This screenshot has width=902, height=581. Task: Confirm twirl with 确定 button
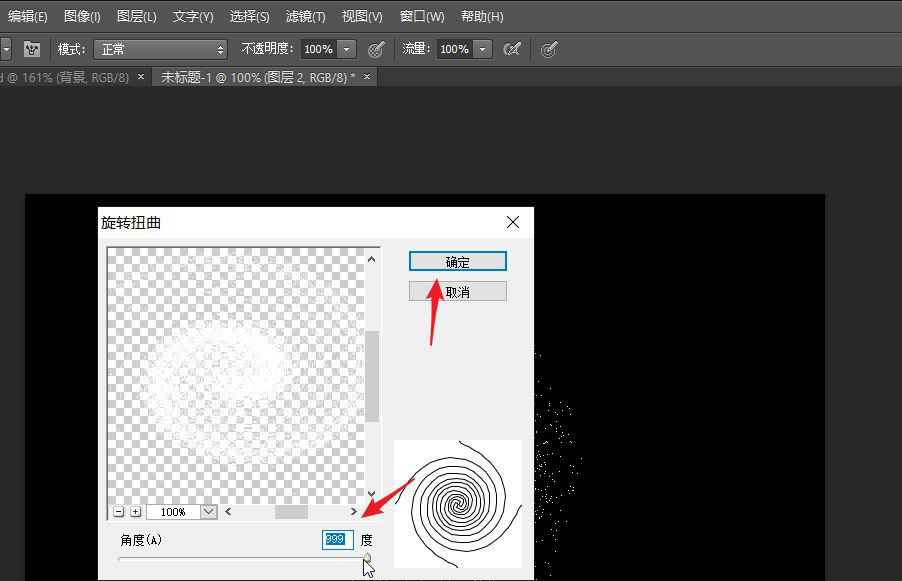[458, 262]
